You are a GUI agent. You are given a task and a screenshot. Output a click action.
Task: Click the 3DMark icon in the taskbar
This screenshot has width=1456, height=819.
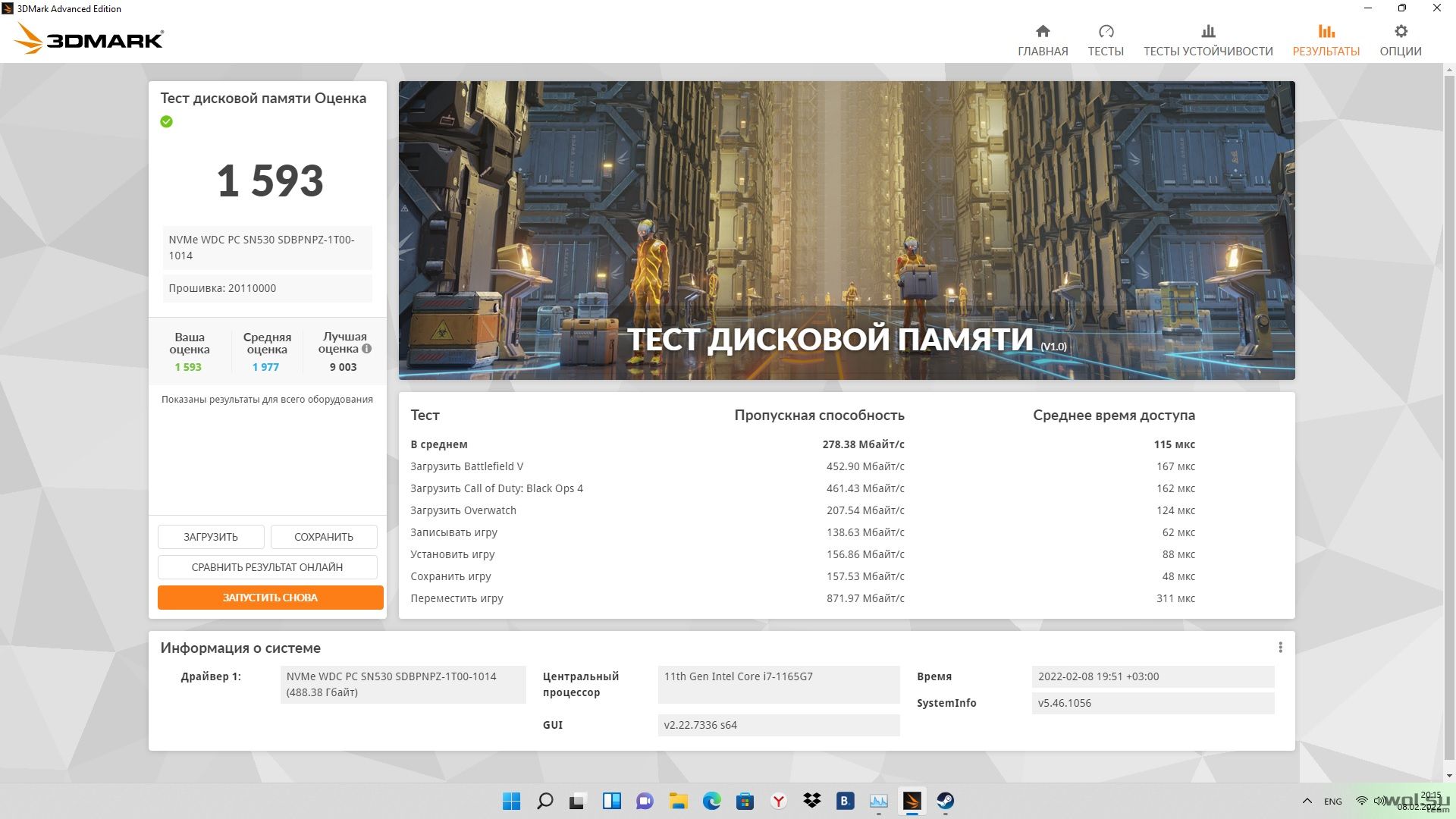(x=912, y=801)
